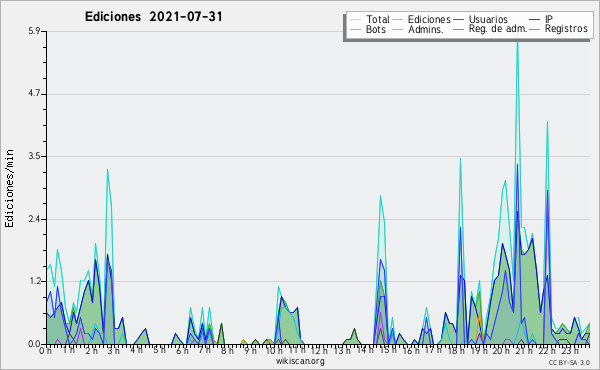The image size is (600, 370).
Task: Click the '6 h' x-axis label
Action: click(182, 351)
